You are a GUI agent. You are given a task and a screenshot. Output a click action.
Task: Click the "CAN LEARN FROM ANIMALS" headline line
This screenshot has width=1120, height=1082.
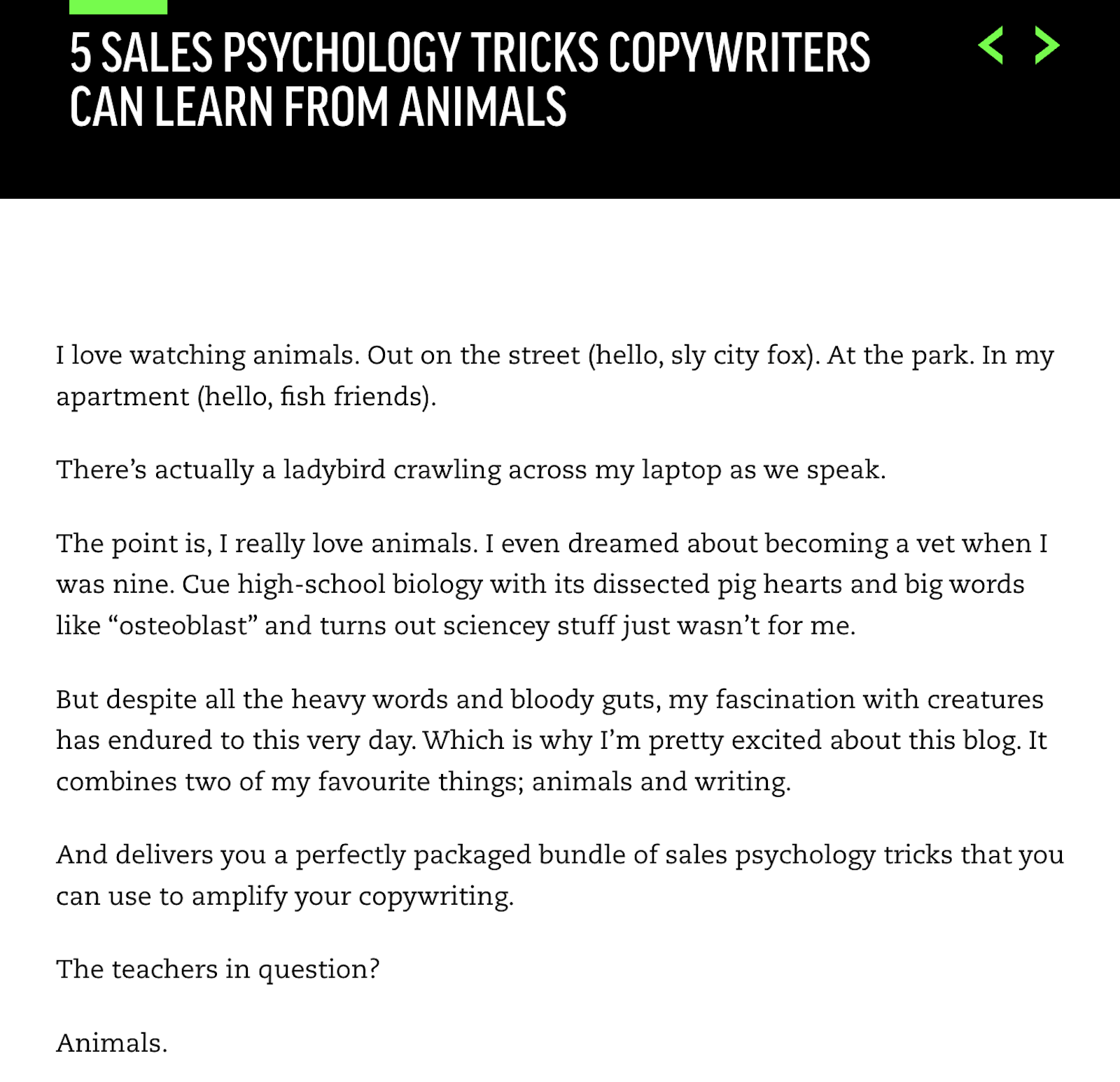pyautogui.click(x=318, y=107)
